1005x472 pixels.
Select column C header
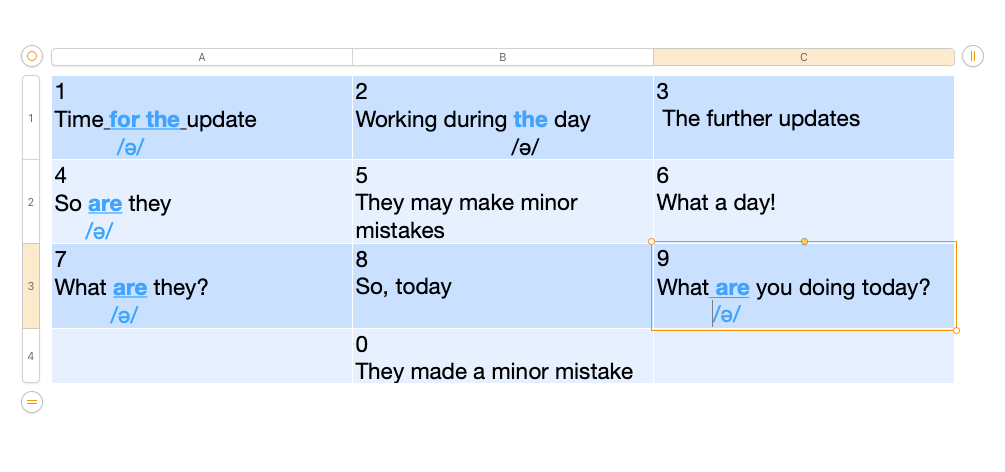tap(803, 57)
